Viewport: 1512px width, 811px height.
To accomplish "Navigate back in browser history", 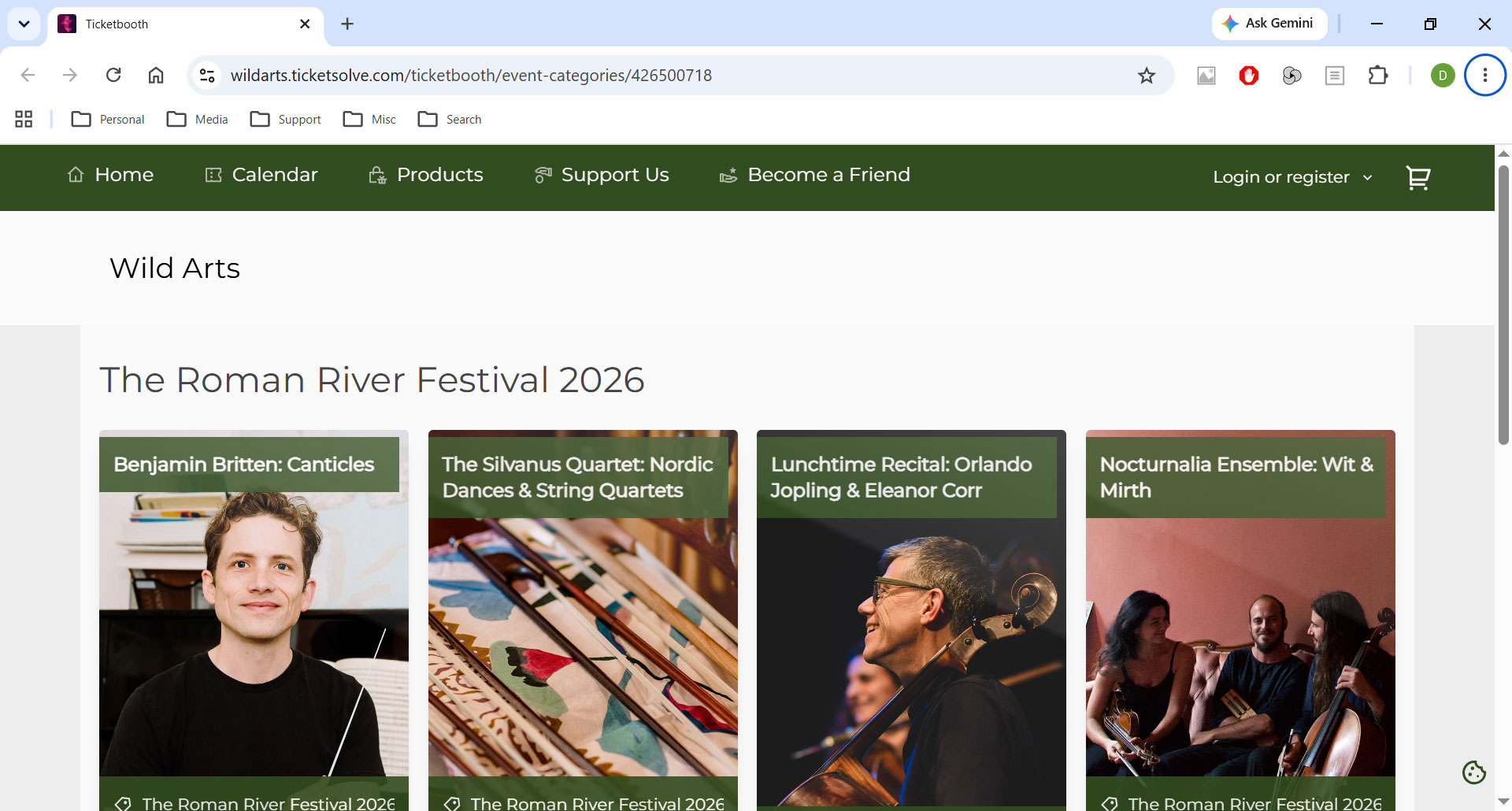I will point(28,75).
